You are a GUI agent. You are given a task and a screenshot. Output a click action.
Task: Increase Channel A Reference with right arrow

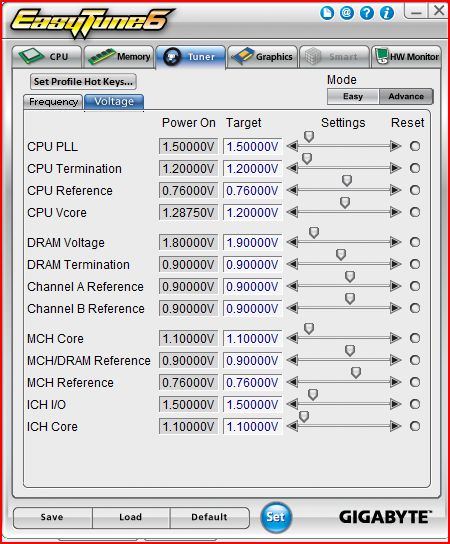395,286
